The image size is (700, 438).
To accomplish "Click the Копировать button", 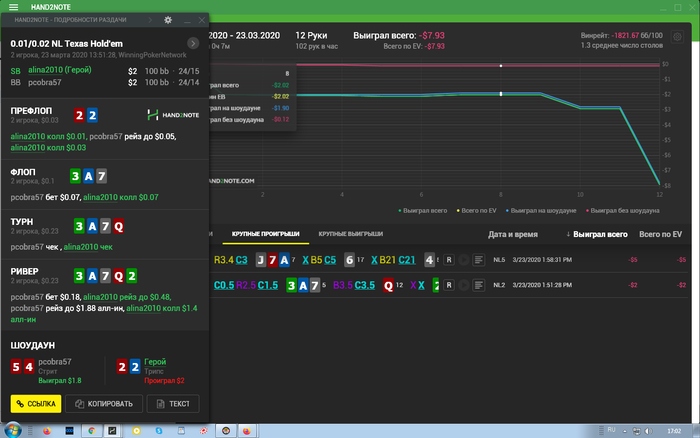I will [x=104, y=404].
